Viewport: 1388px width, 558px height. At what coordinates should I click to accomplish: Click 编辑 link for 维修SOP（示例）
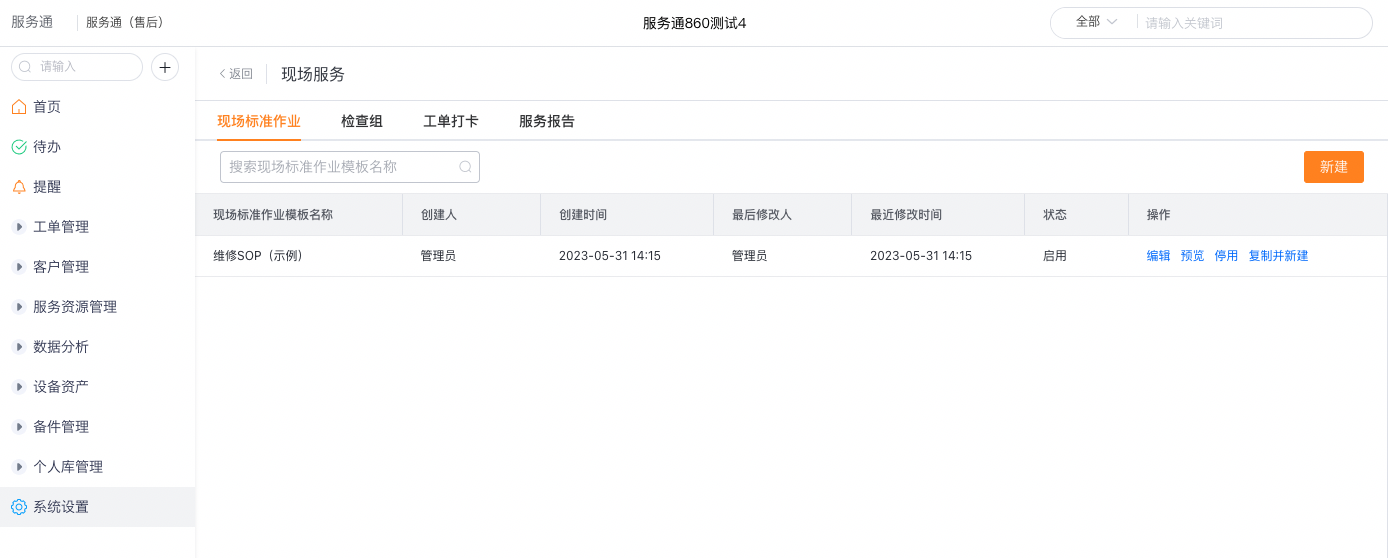1159,256
